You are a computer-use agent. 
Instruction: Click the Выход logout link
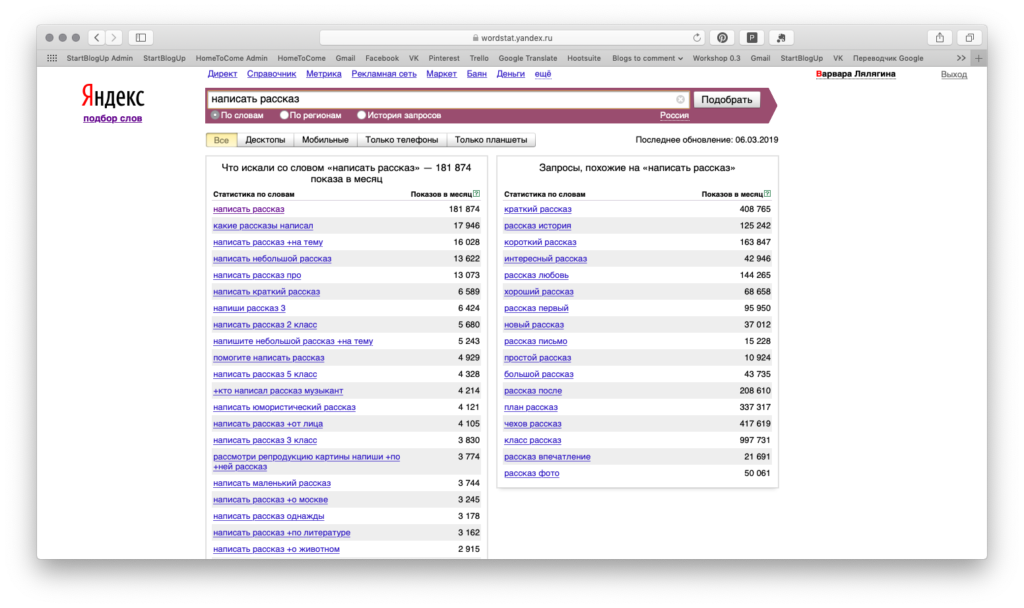953,74
